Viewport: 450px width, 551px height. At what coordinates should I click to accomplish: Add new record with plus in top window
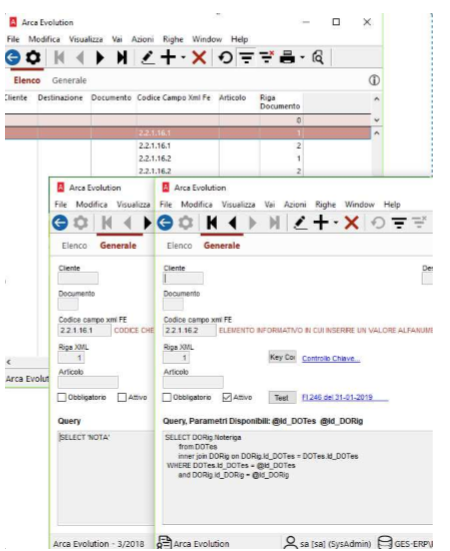coord(168,57)
